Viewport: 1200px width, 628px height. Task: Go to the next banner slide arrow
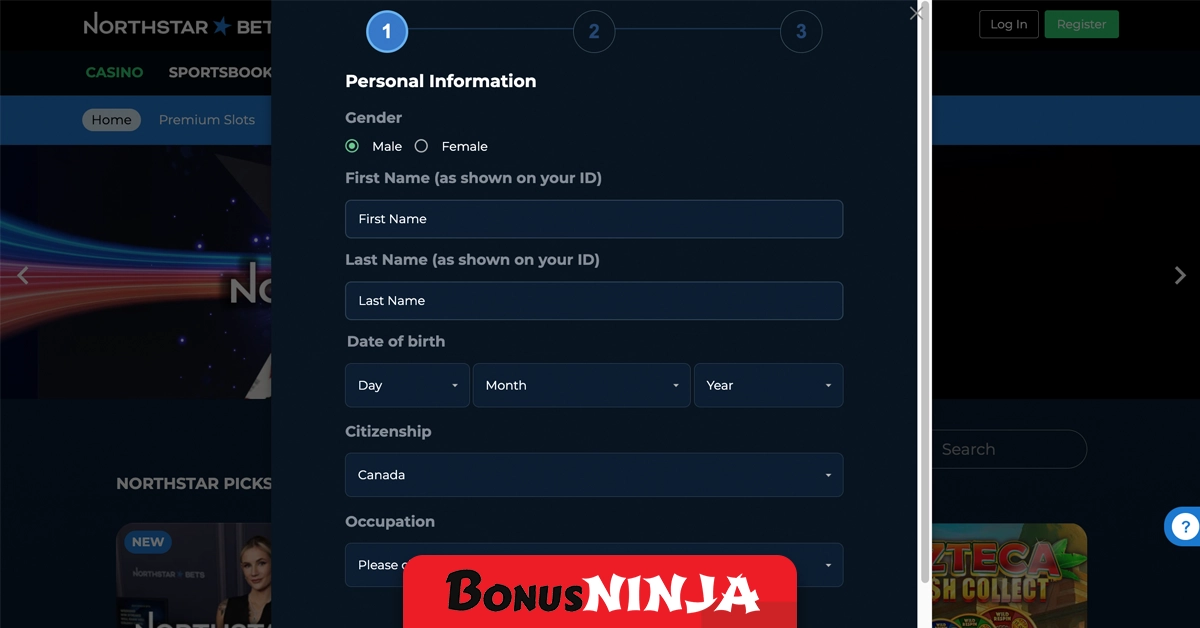(x=1180, y=275)
